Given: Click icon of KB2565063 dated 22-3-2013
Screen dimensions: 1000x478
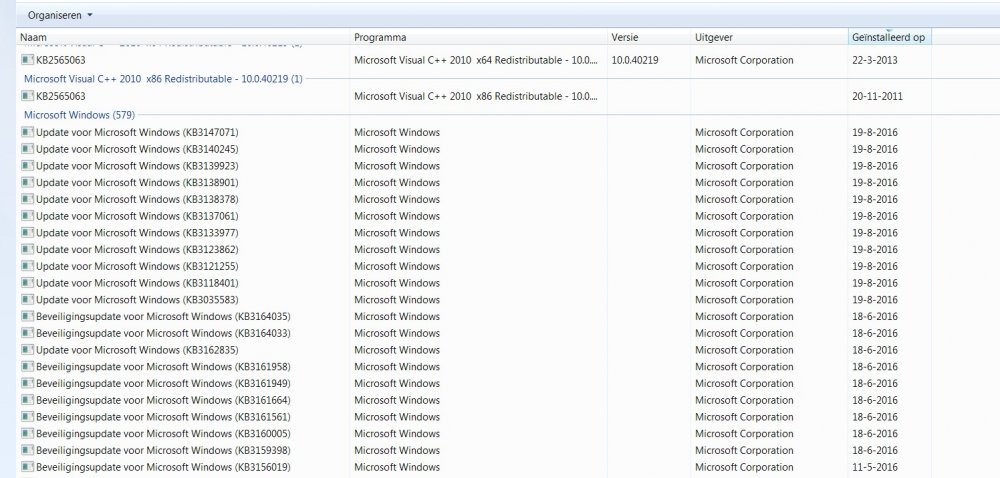Looking at the screenshot, I should pos(27,60).
